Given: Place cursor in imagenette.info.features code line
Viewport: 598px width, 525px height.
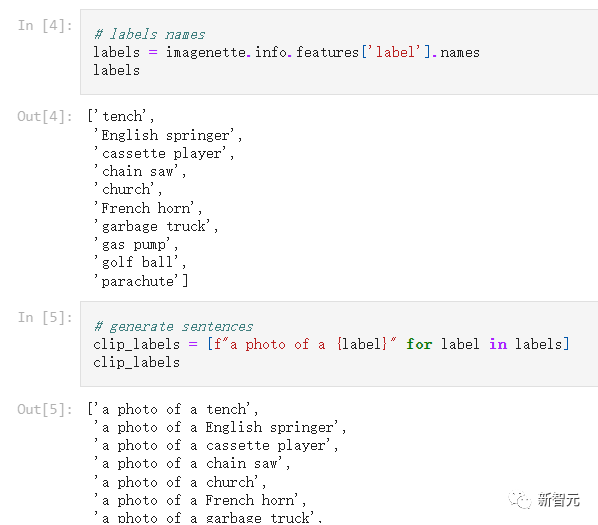Looking at the screenshot, I should 286,52.
